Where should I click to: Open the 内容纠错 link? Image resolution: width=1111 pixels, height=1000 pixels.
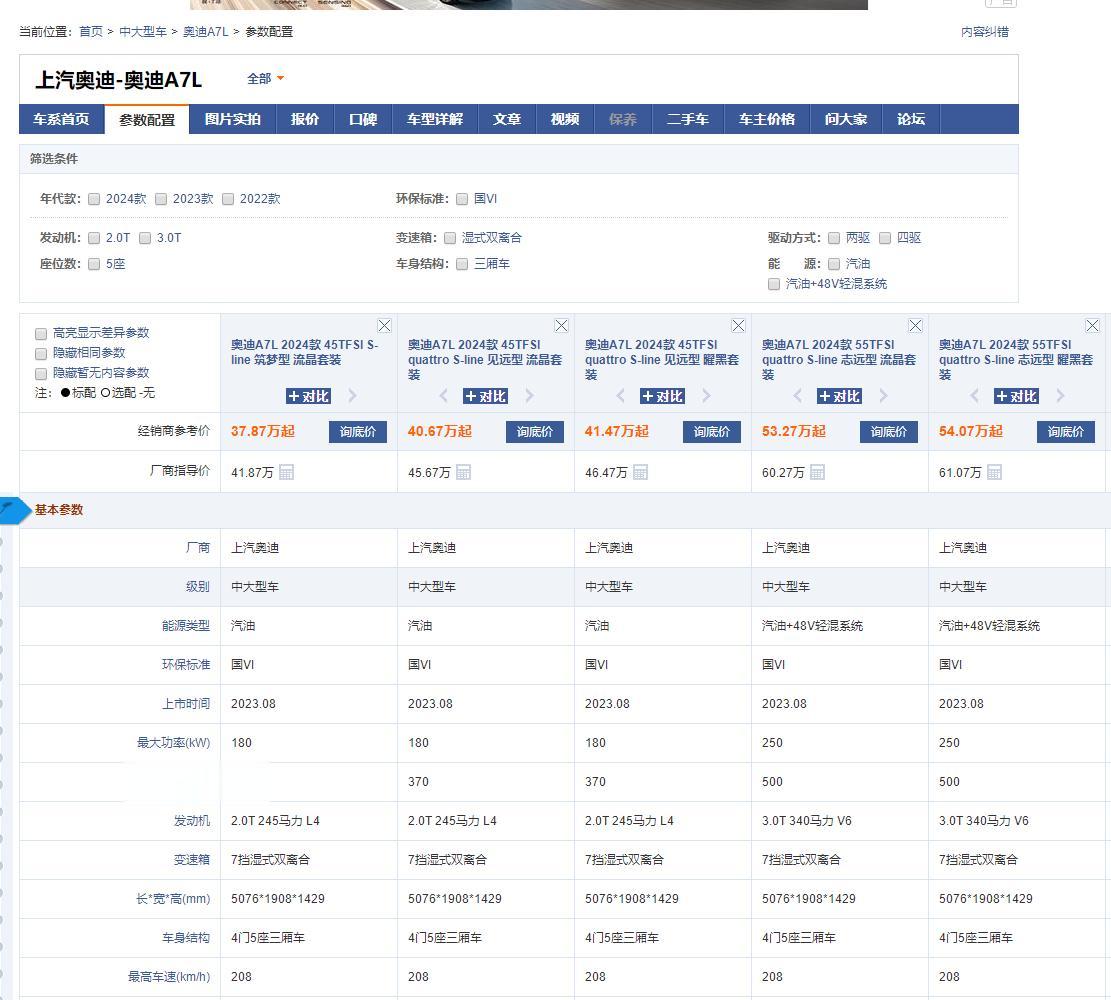click(985, 32)
